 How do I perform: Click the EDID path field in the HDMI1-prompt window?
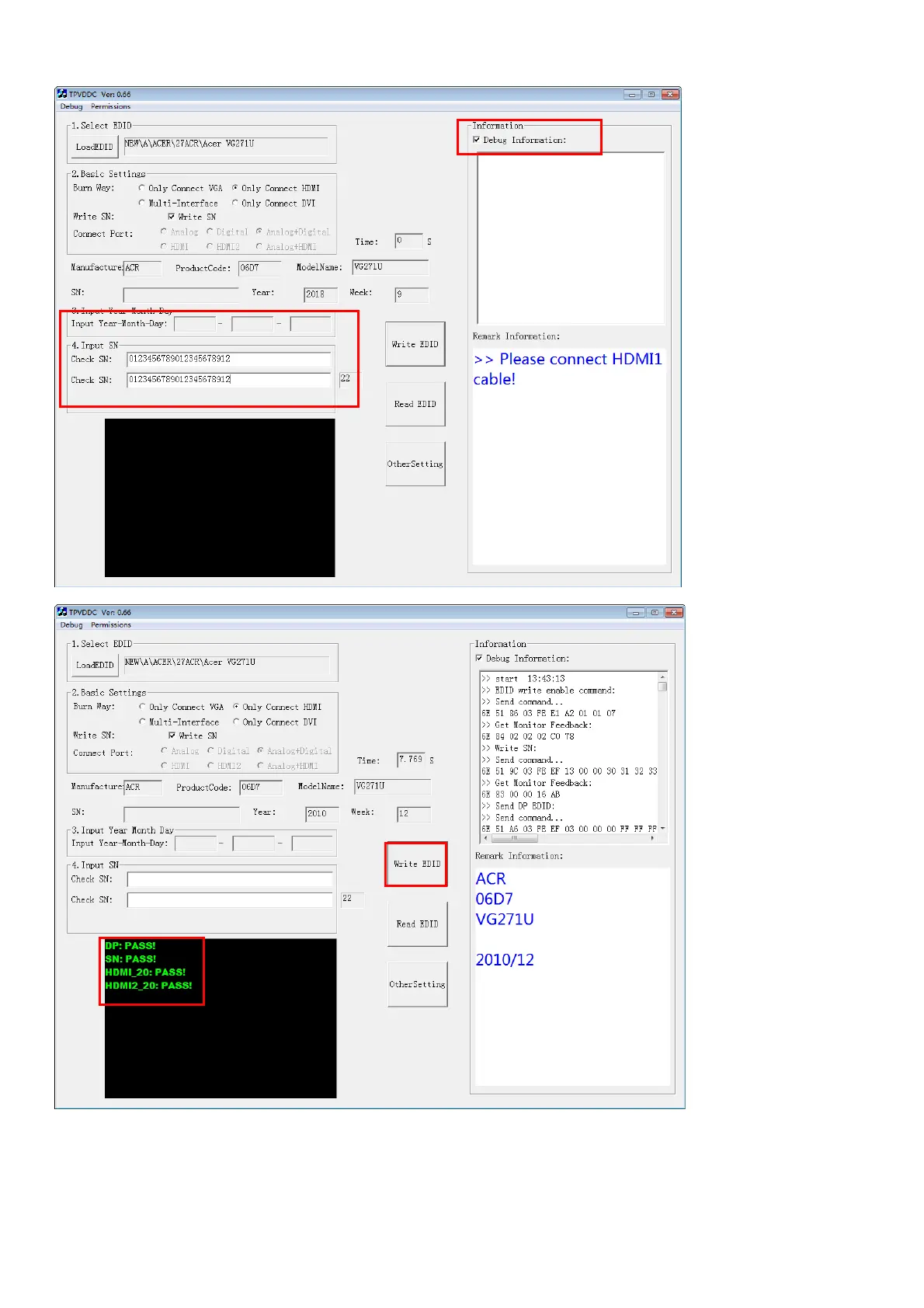pyautogui.click(x=225, y=146)
